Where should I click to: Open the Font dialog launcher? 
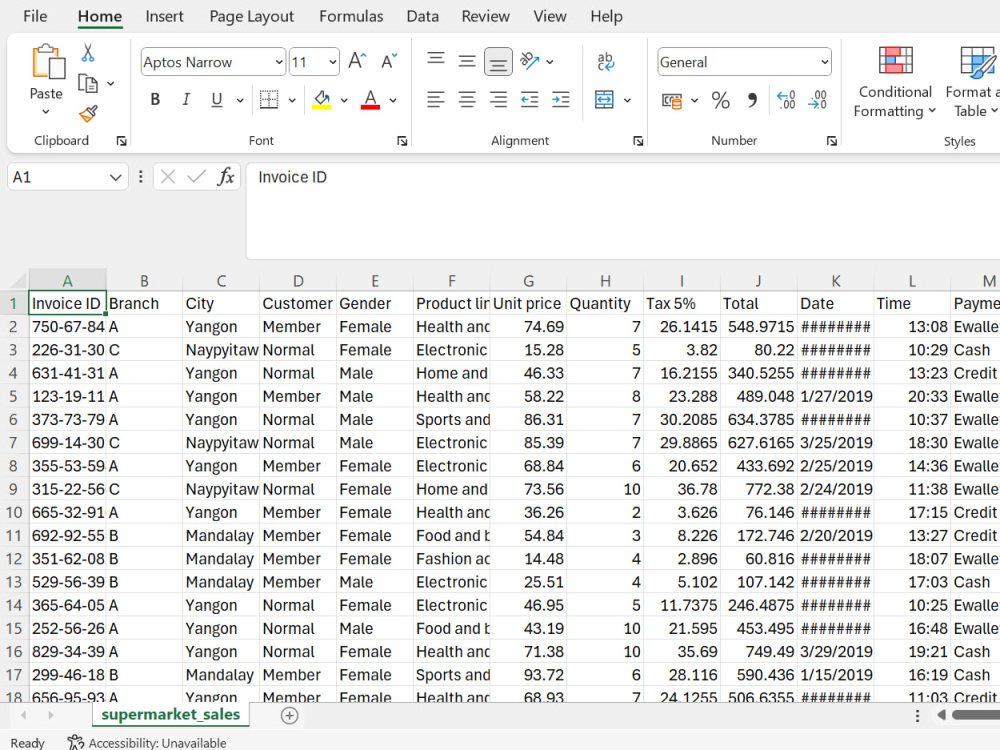402,141
